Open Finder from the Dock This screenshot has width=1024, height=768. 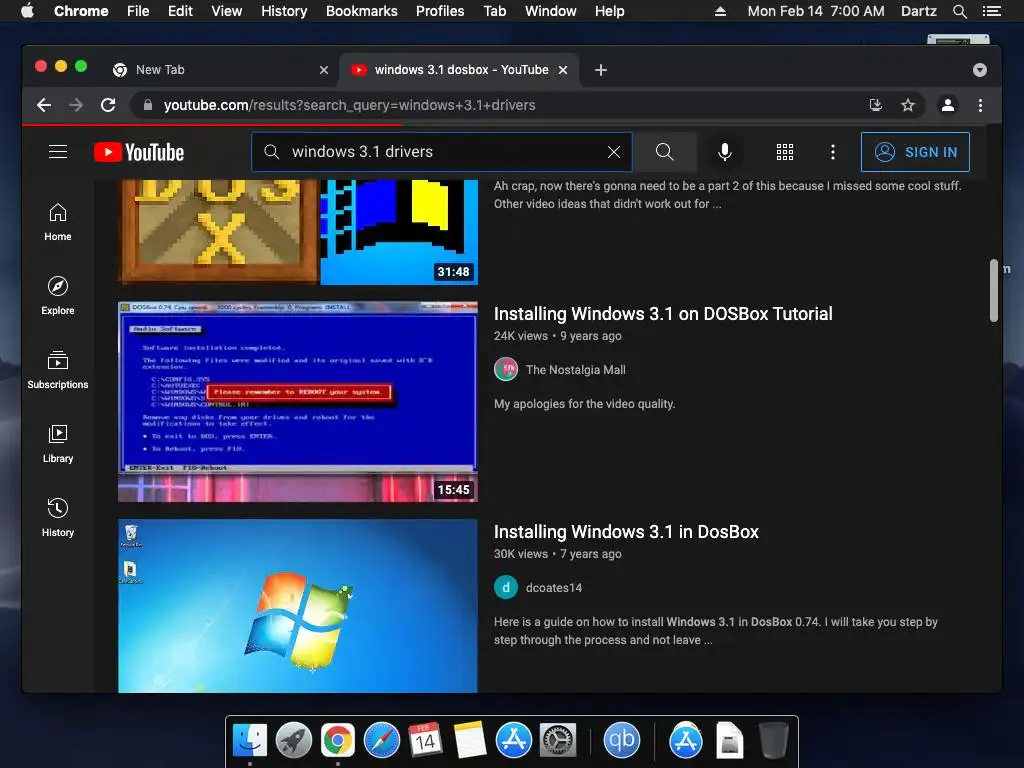tap(250, 740)
